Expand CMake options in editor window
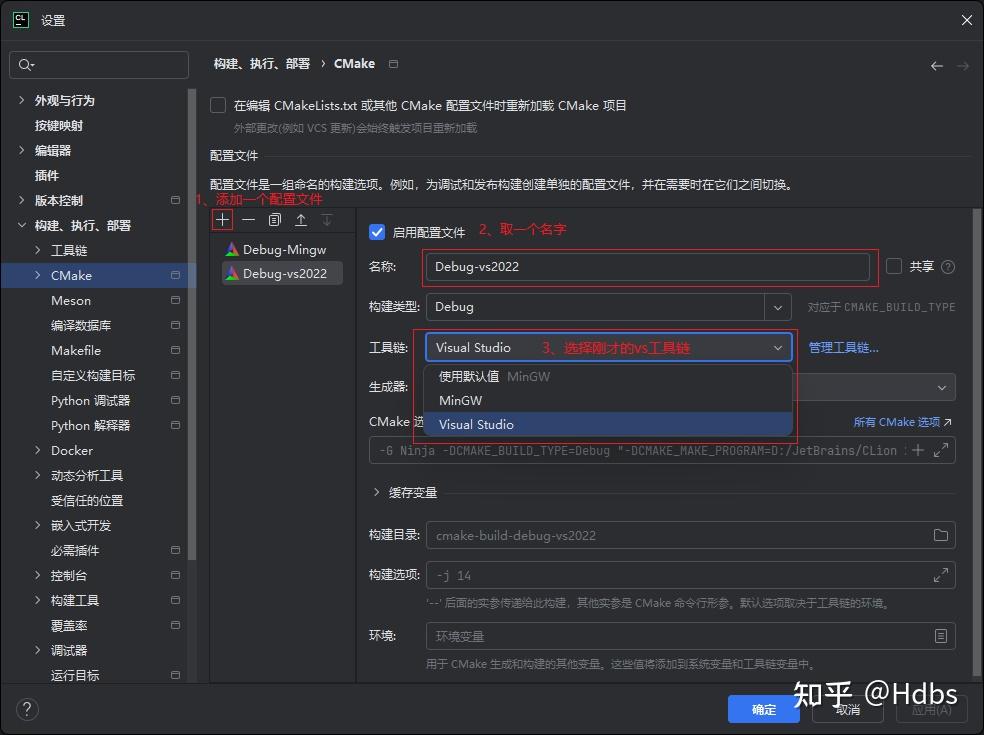The image size is (984, 735). coord(938,450)
